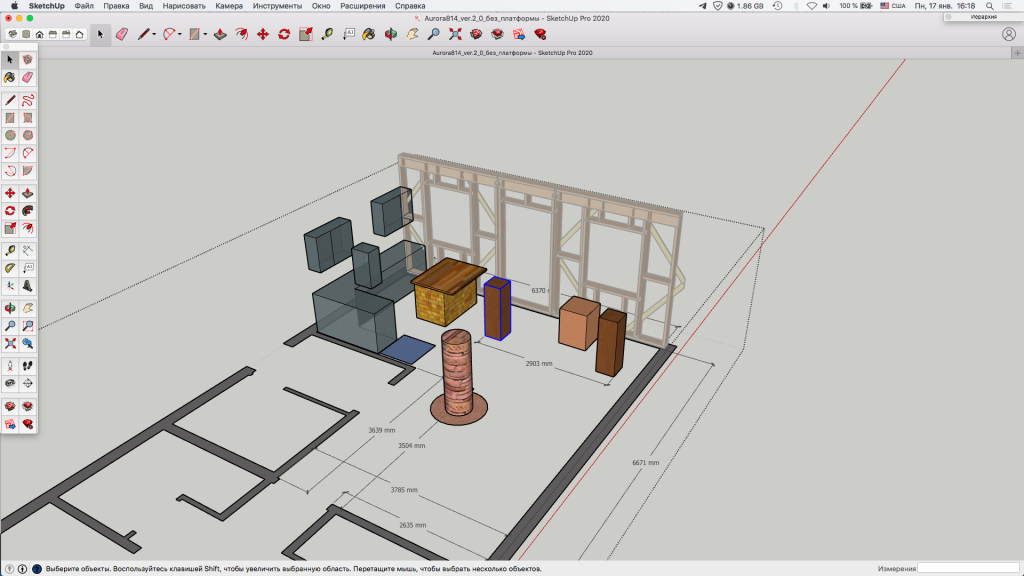
Task: Activate the Push/Pull tool in top toolbar
Action: pyautogui.click(x=220, y=34)
